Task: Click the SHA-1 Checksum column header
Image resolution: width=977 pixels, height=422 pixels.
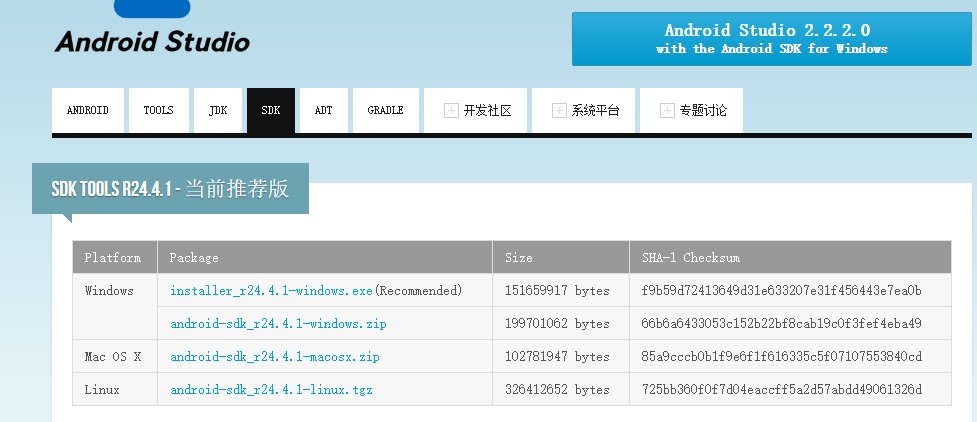Action: click(790, 257)
